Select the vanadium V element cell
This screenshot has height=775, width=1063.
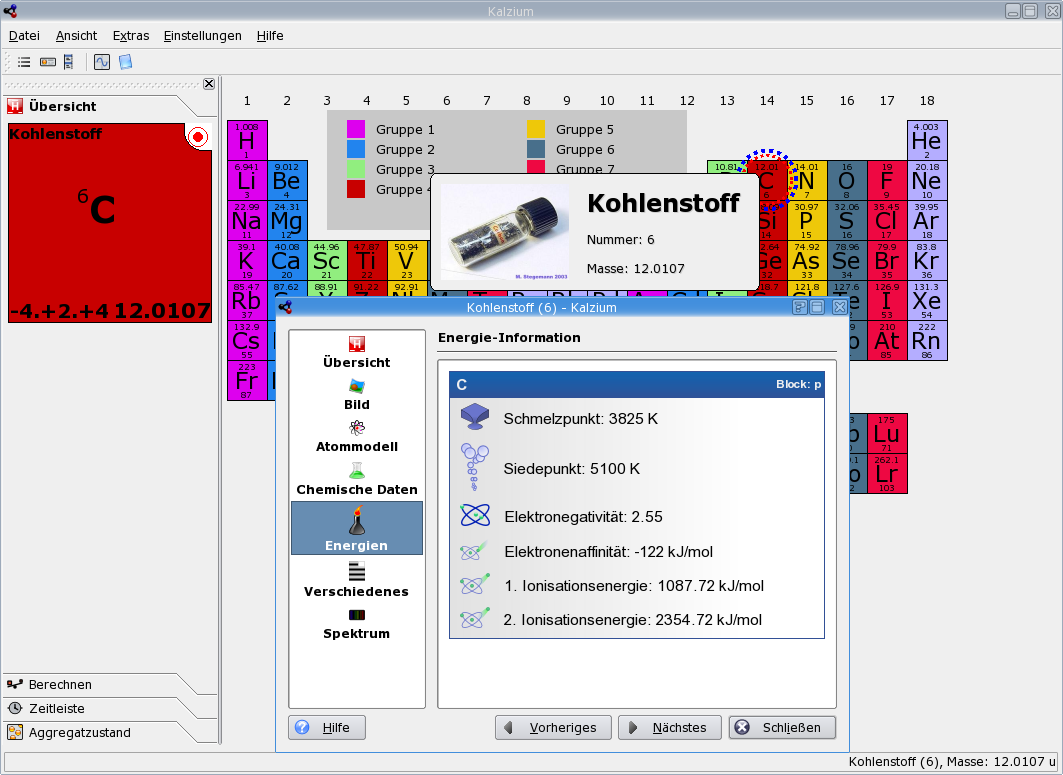click(407, 260)
